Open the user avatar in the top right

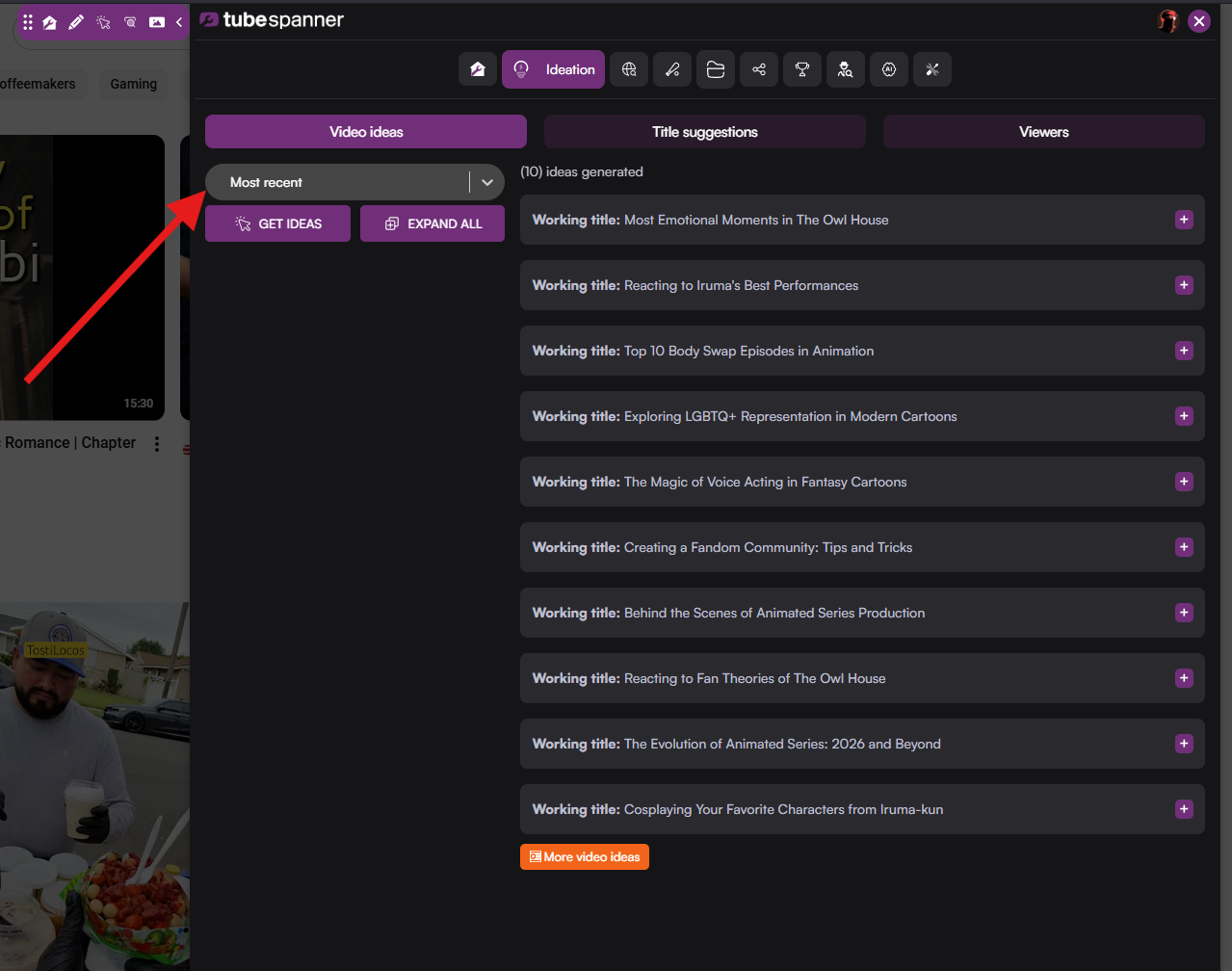[x=1168, y=21]
